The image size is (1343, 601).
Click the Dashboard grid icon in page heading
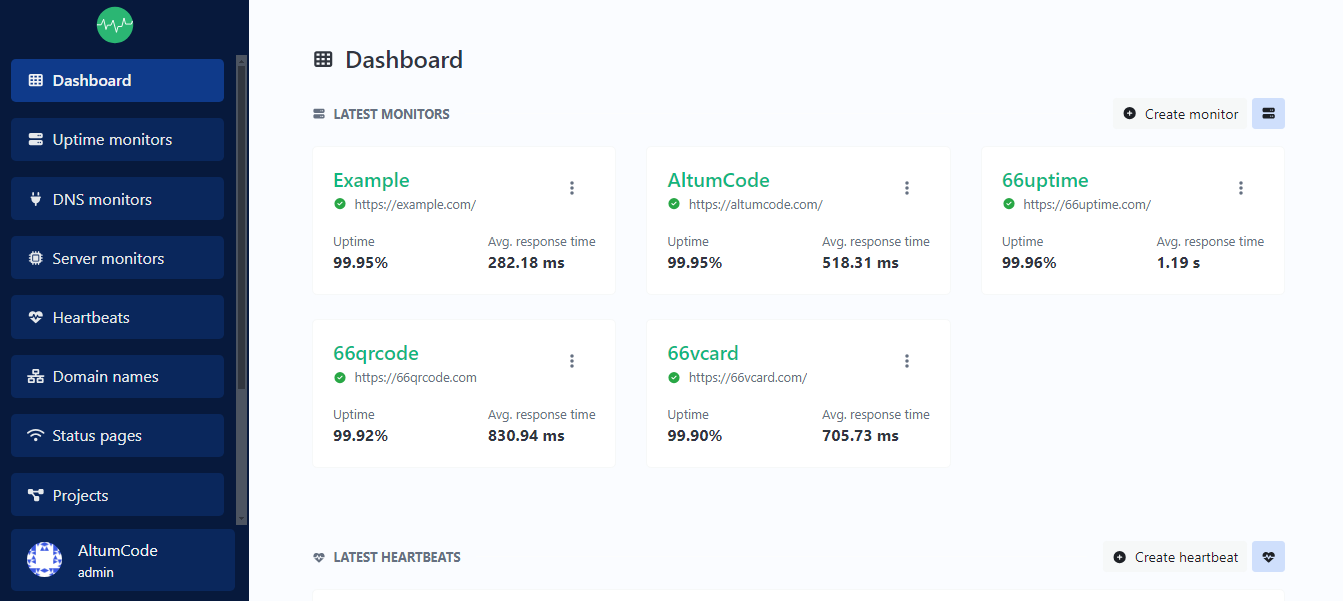[323, 59]
